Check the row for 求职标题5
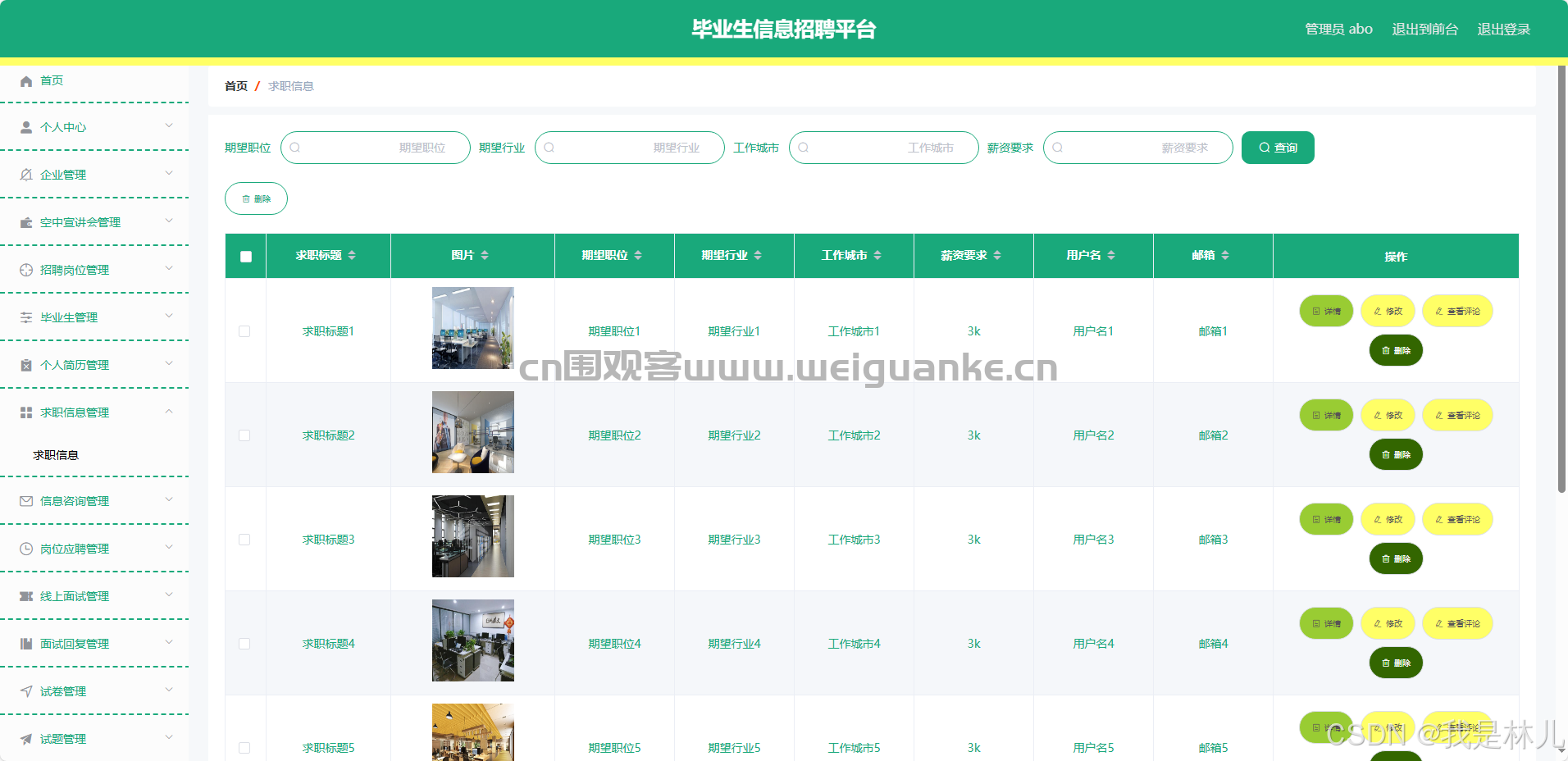This screenshot has height=761, width=1568. (x=244, y=748)
